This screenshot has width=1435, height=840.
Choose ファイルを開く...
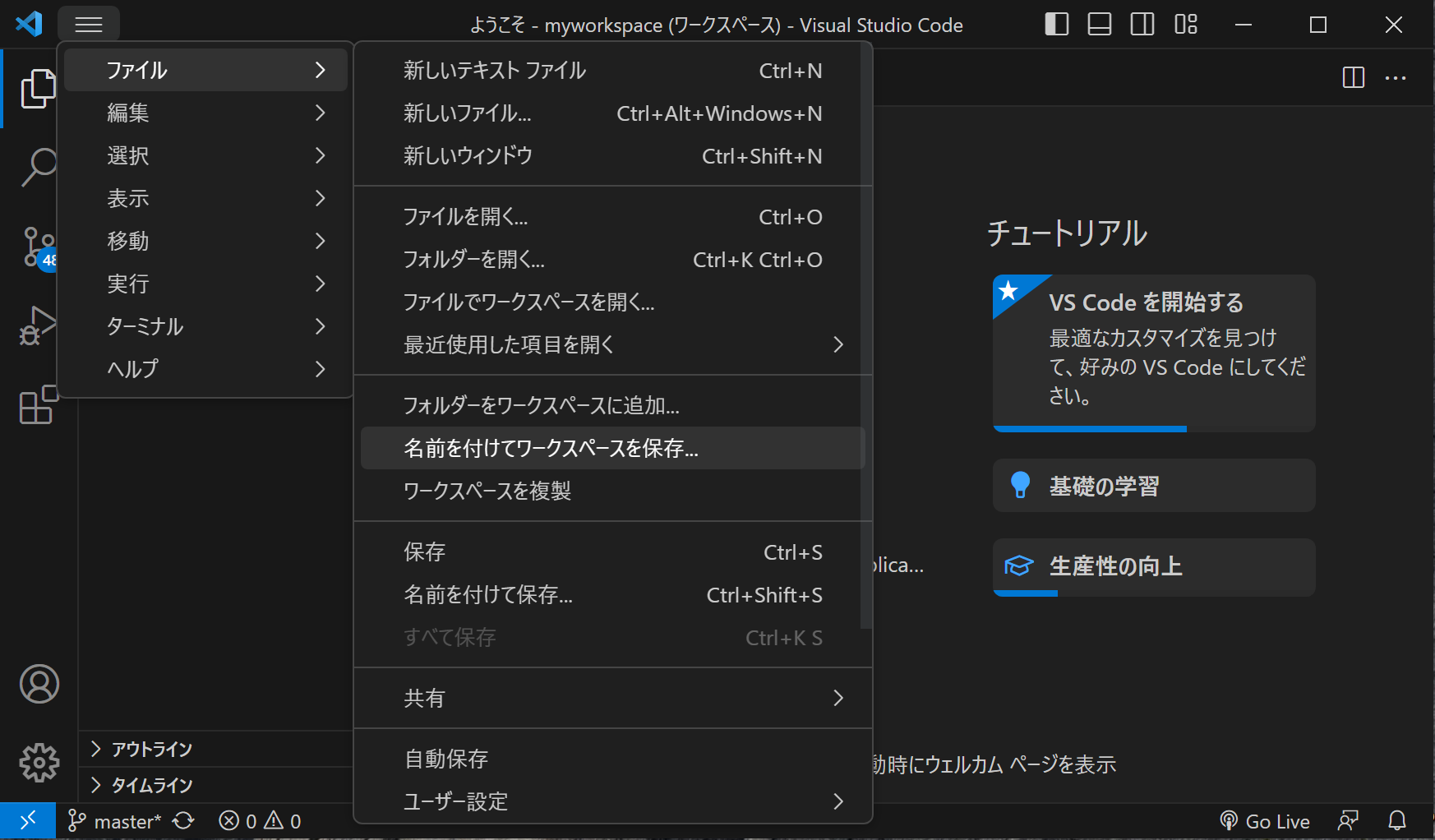pos(612,216)
